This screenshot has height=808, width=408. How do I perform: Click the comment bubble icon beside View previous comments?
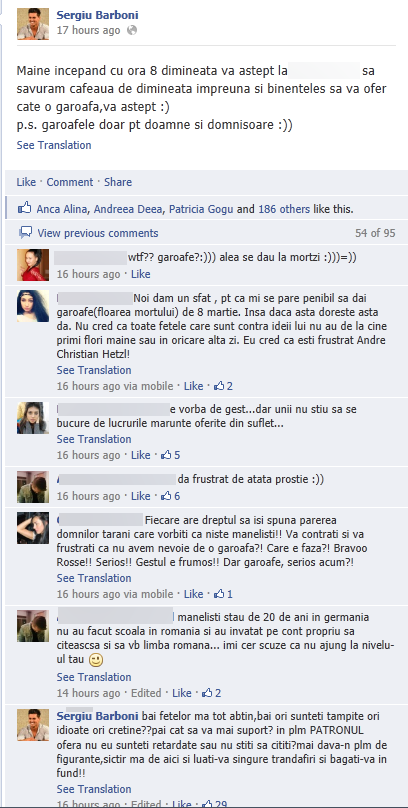coord(25,232)
